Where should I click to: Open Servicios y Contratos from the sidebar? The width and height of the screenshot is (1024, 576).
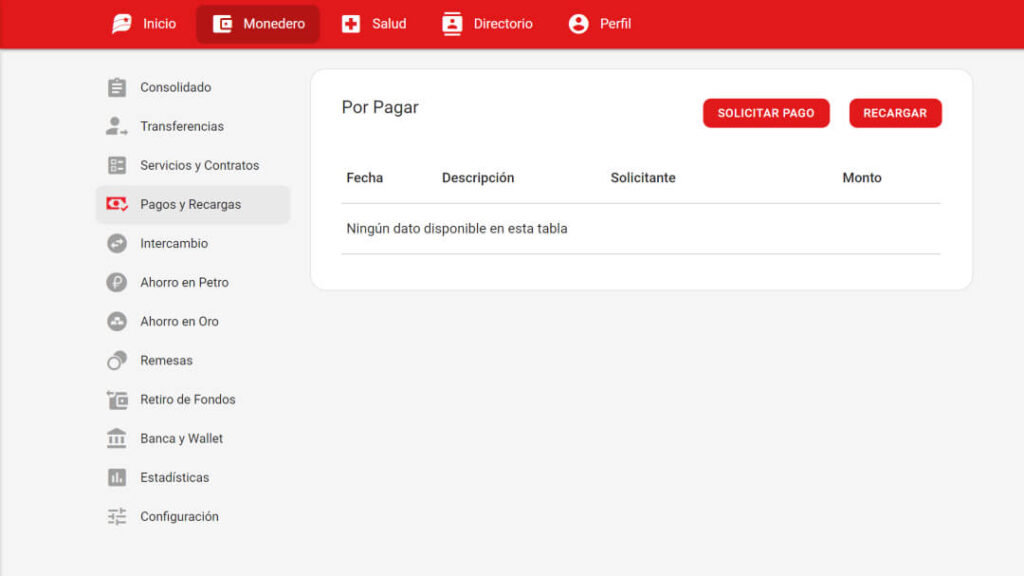[x=198, y=165]
